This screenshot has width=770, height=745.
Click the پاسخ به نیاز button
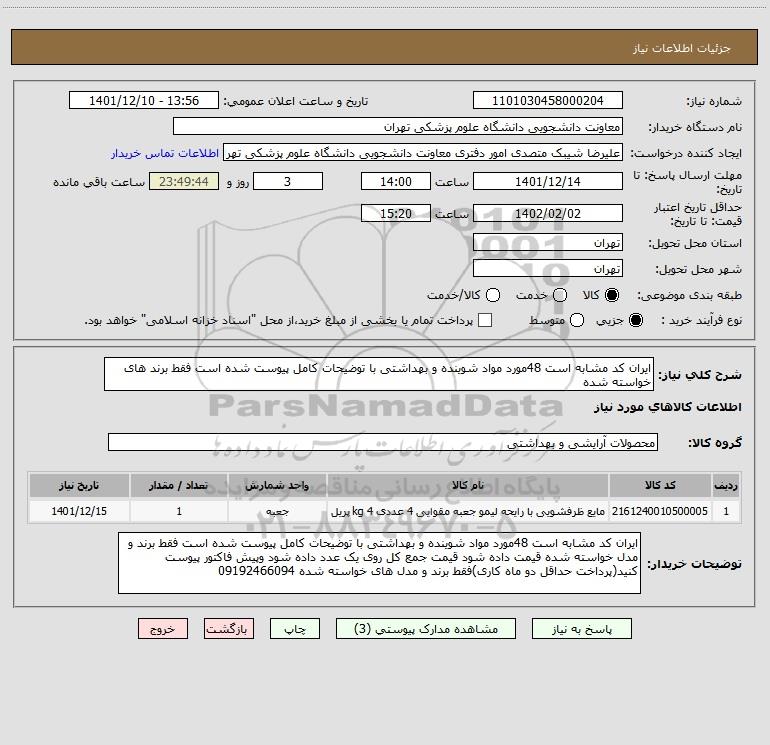581,629
